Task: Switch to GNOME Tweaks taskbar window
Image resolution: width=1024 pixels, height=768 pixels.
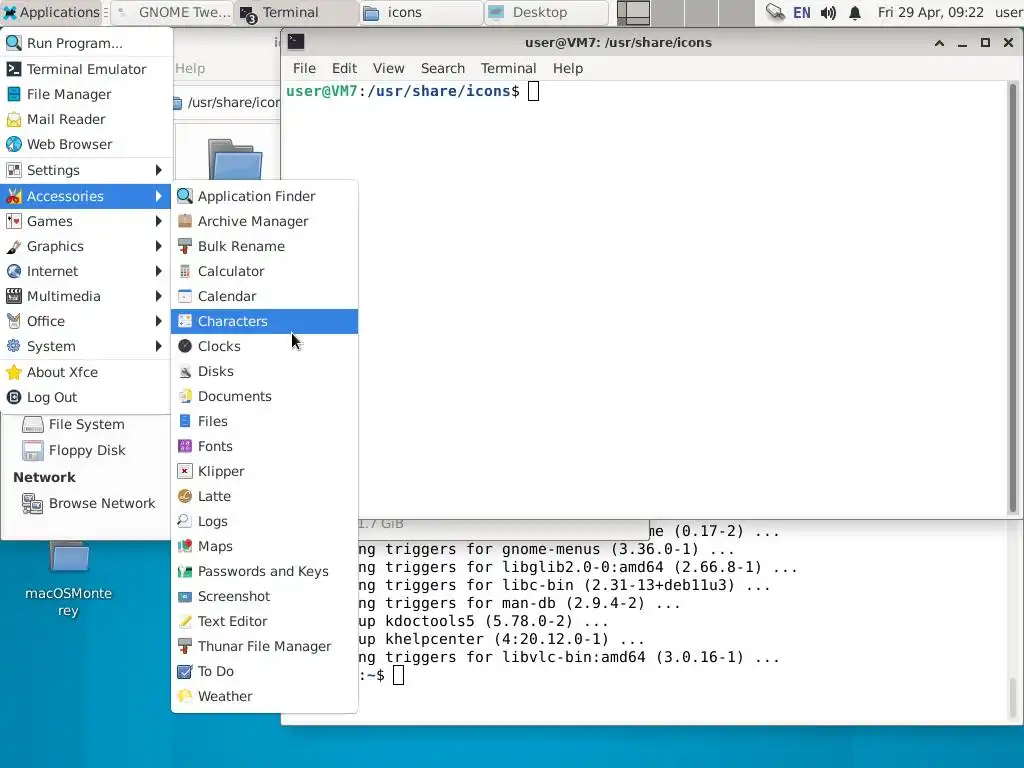Action: coord(173,12)
